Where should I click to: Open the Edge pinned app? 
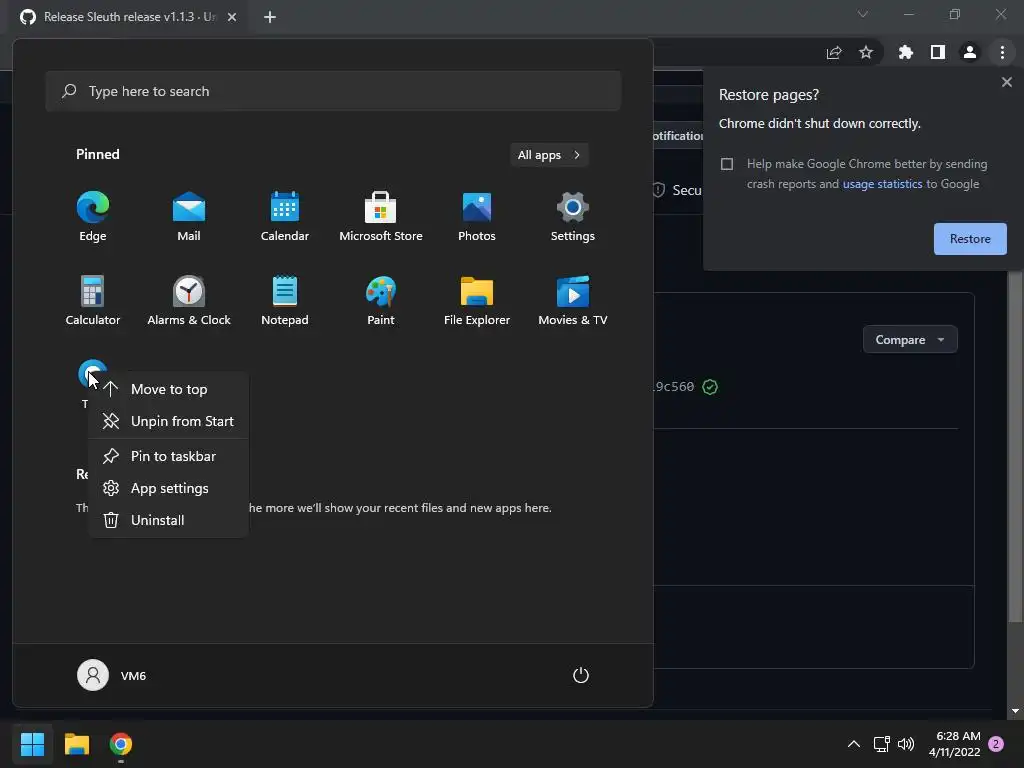point(93,217)
